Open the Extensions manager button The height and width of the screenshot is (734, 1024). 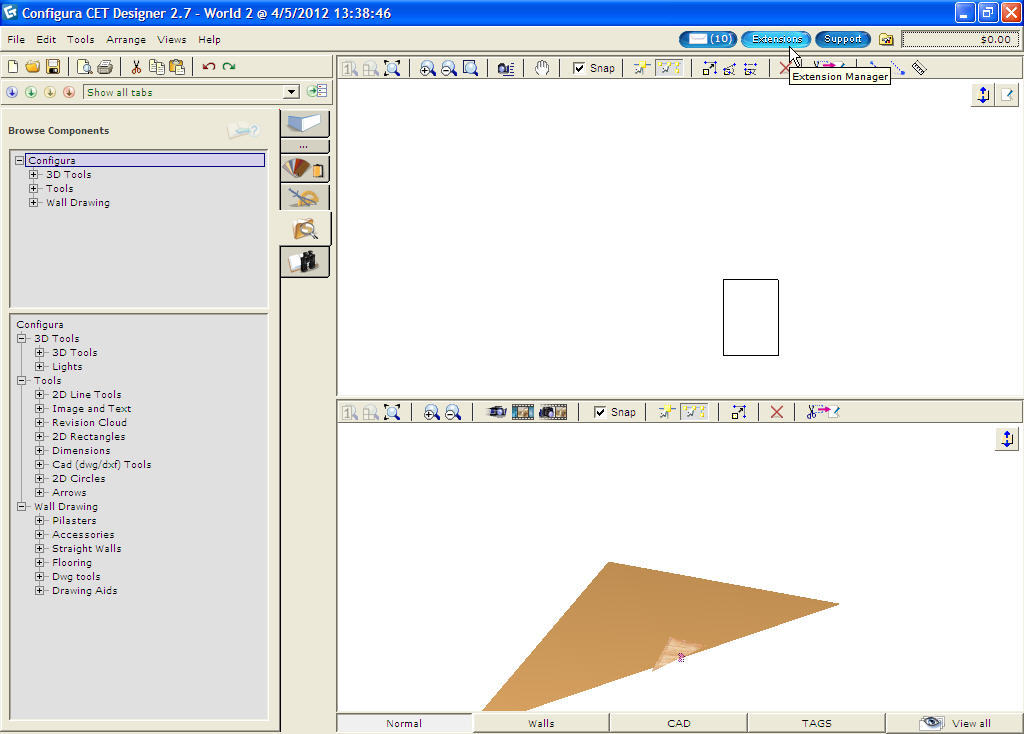[x=776, y=39]
